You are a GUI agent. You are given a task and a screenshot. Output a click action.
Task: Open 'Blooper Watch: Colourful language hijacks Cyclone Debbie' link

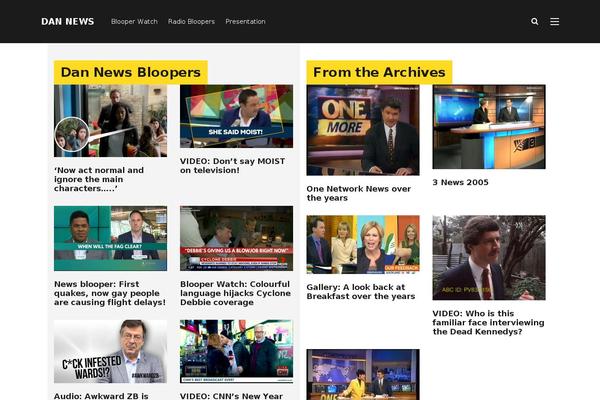[235, 293]
